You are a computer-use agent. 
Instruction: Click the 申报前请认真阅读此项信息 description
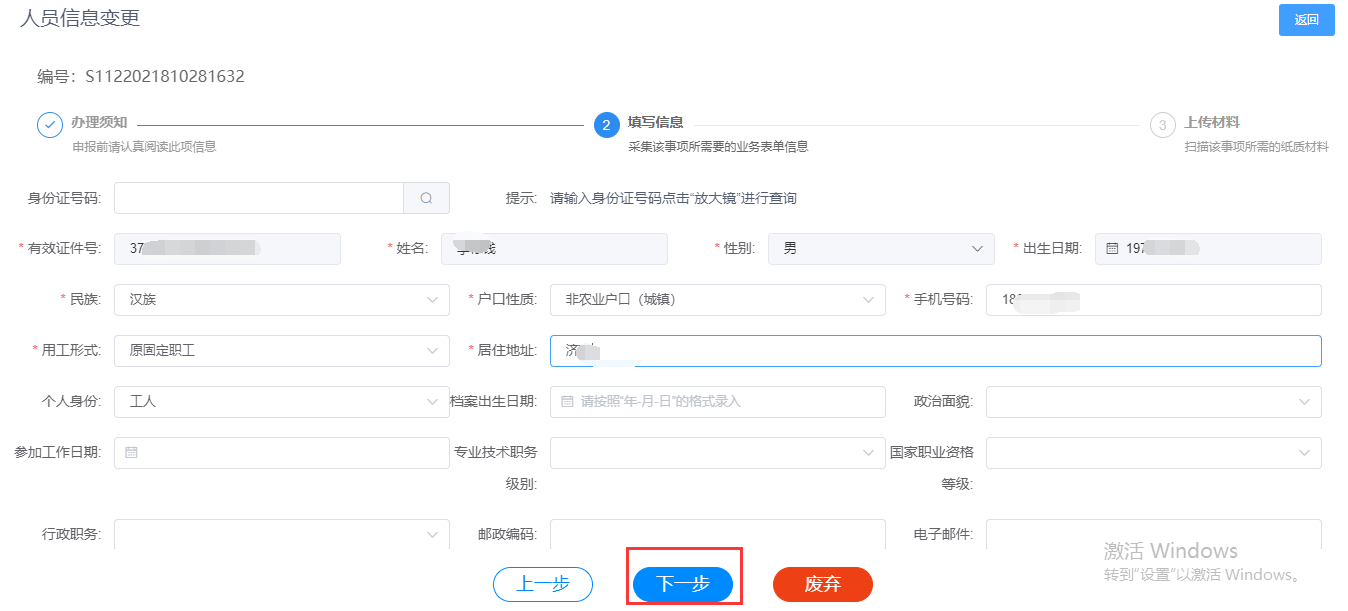pyautogui.click(x=144, y=146)
